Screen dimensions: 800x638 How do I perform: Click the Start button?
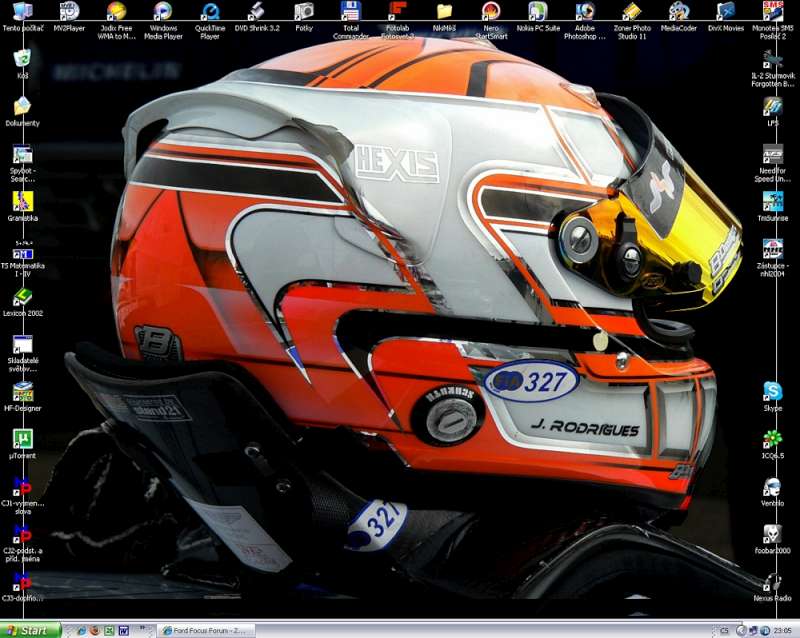[30, 630]
